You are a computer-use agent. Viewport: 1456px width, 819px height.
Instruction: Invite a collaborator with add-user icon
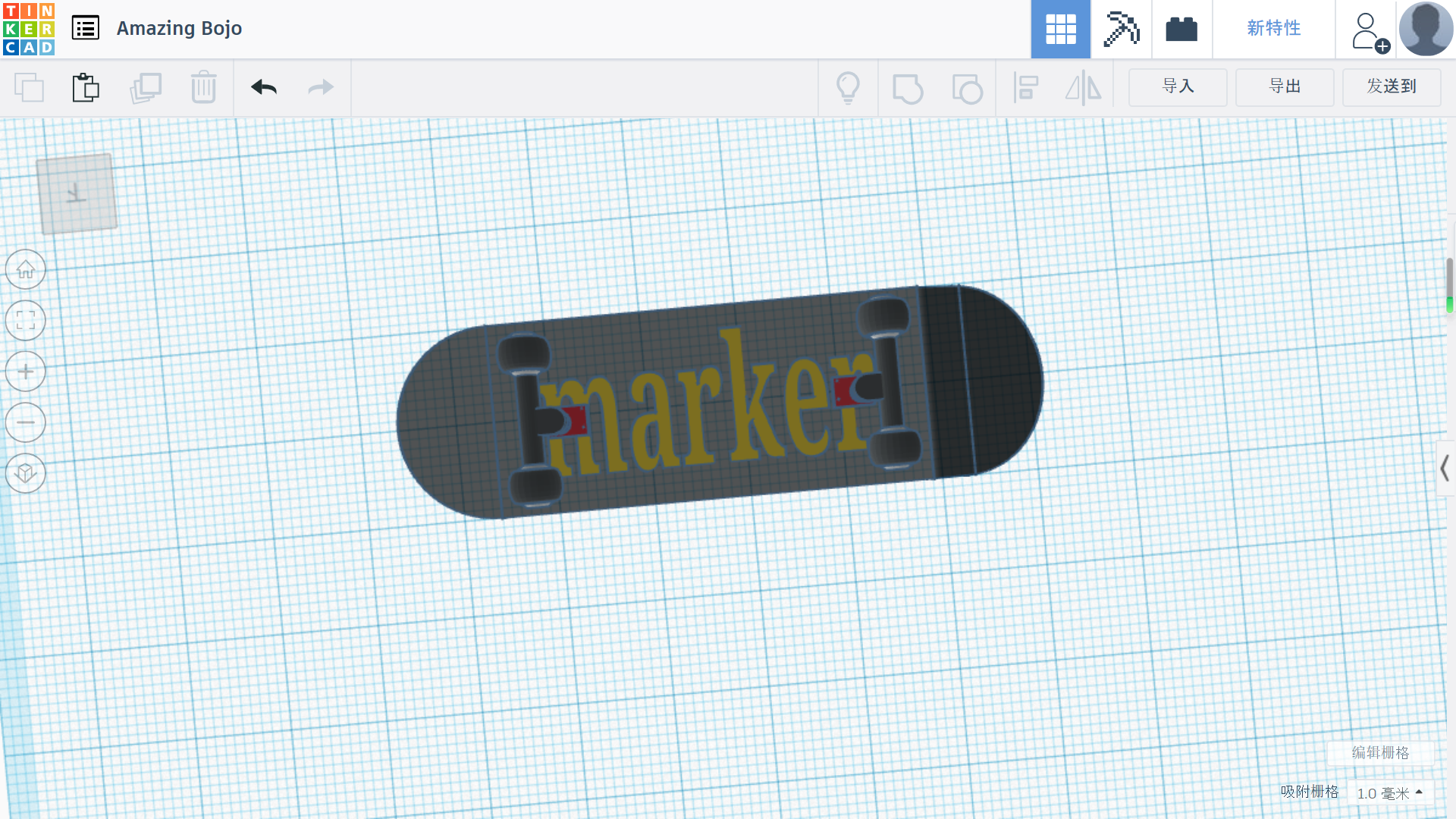1370,32
